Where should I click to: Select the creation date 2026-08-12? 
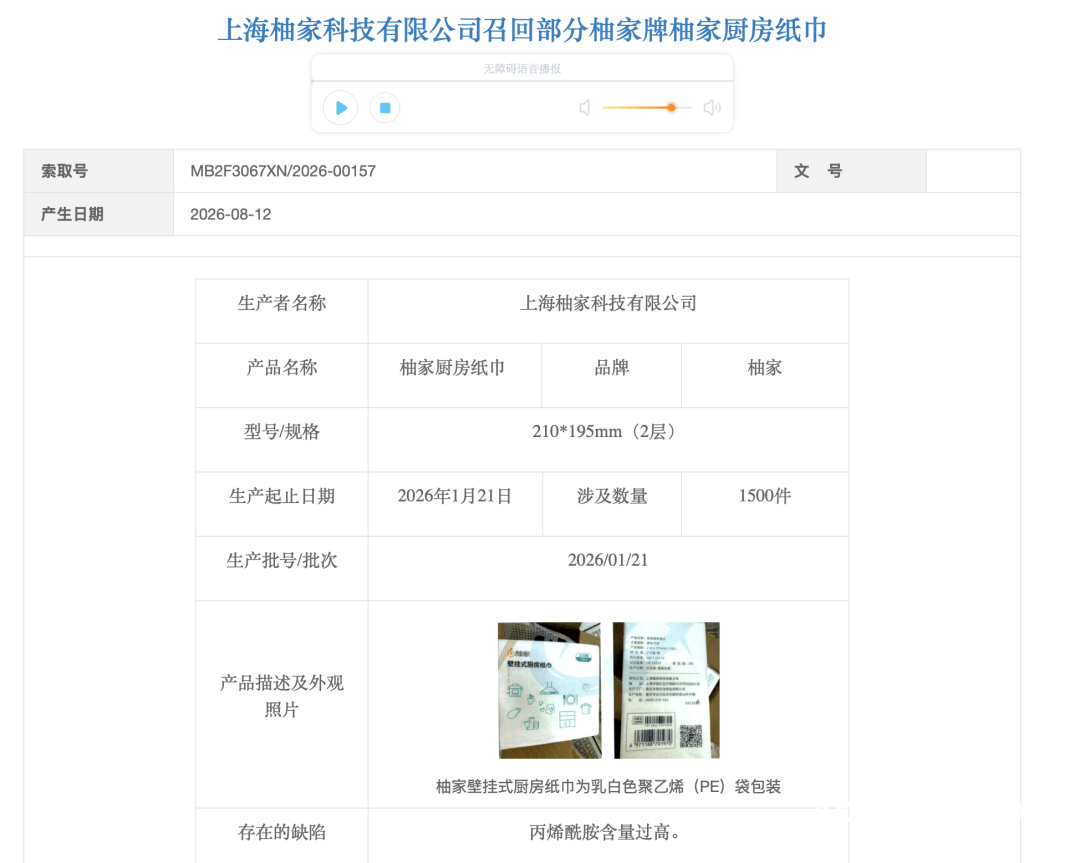point(231,214)
